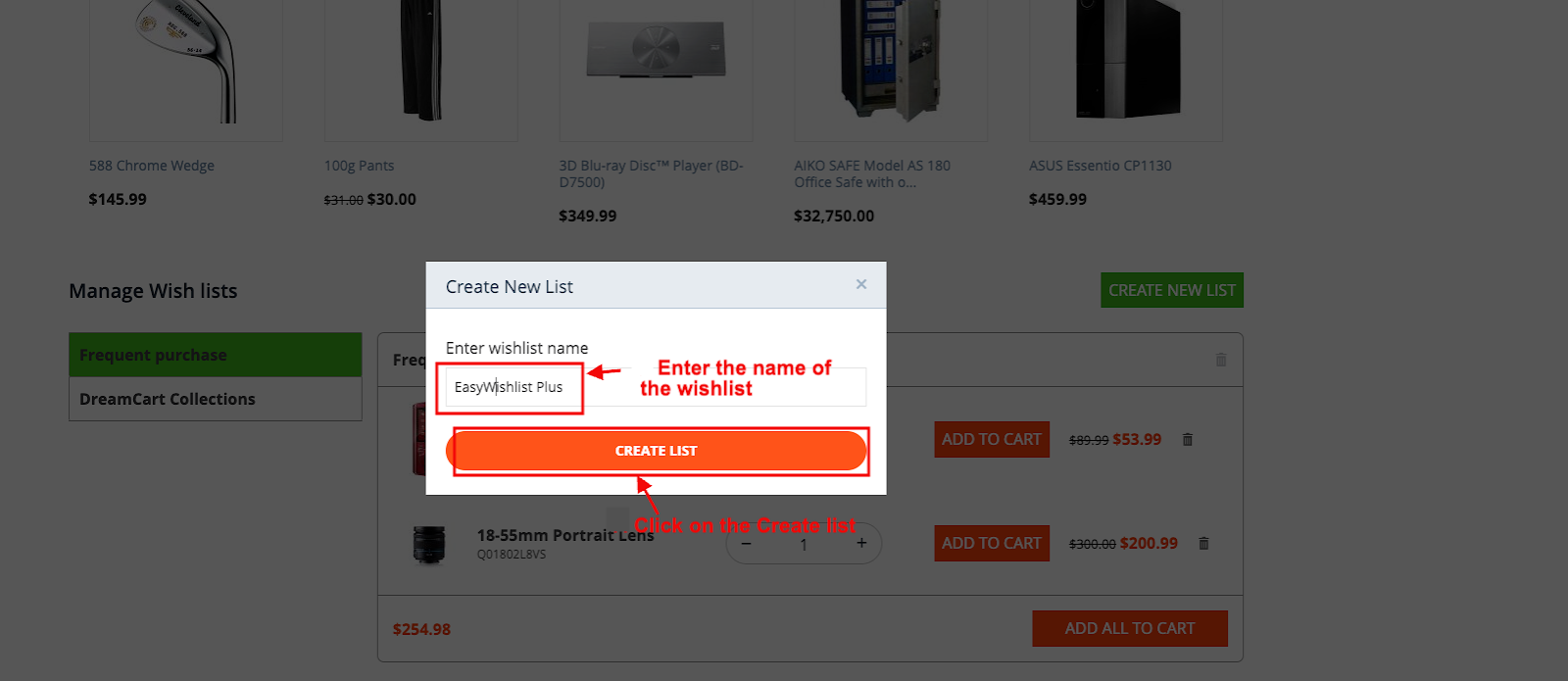The image size is (1568, 681).
Task: Click the orange CREATE LIST button
Action: click(656, 451)
